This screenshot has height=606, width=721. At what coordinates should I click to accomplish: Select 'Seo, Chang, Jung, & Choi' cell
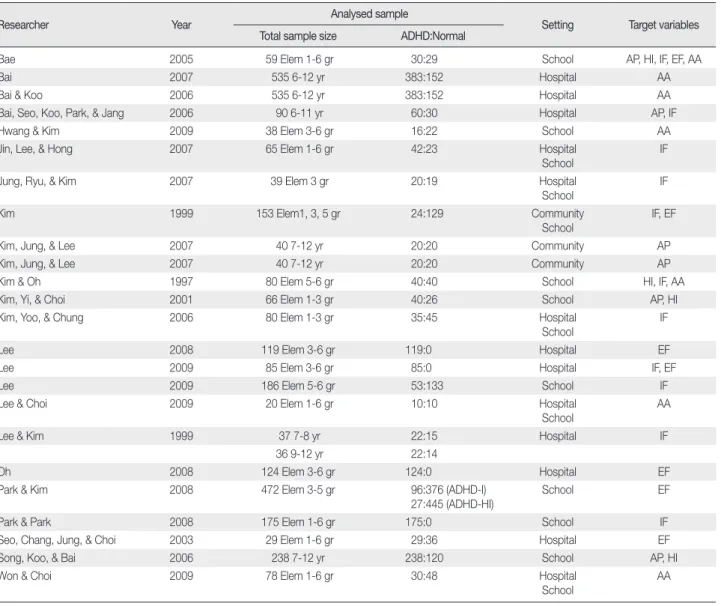pyautogui.click(x=58, y=540)
